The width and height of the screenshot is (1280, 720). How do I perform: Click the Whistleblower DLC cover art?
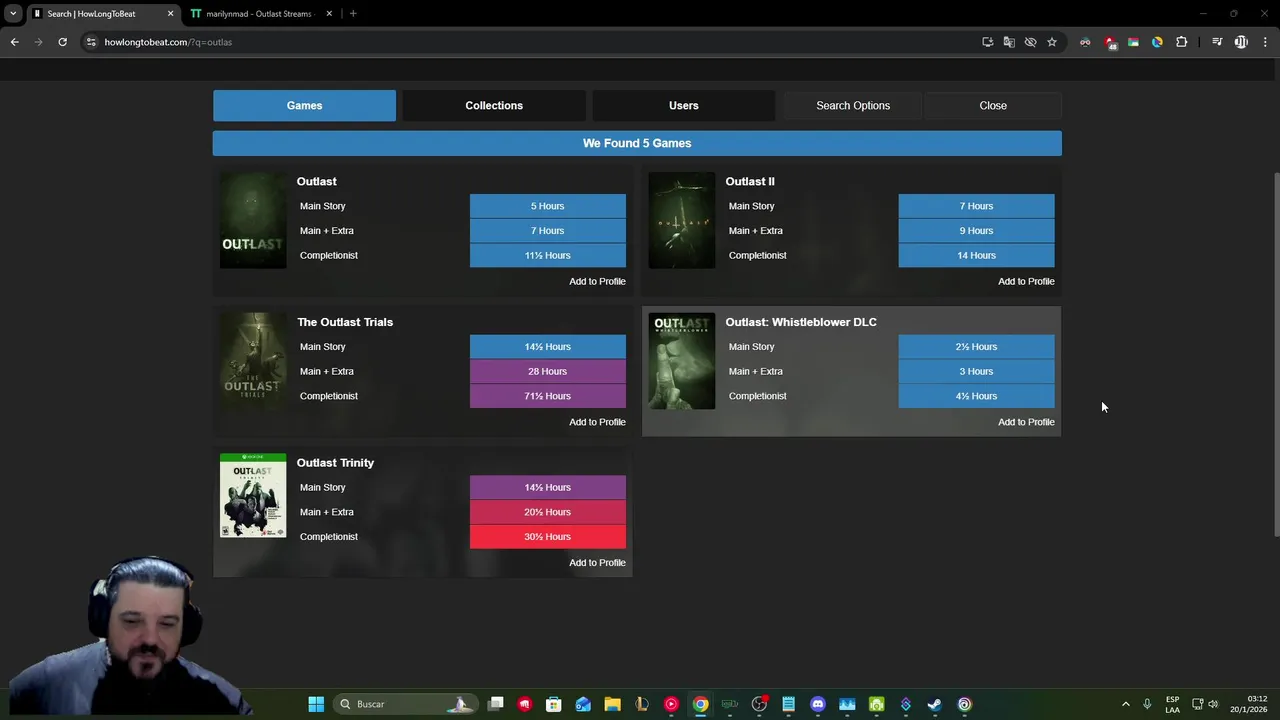coord(682,361)
